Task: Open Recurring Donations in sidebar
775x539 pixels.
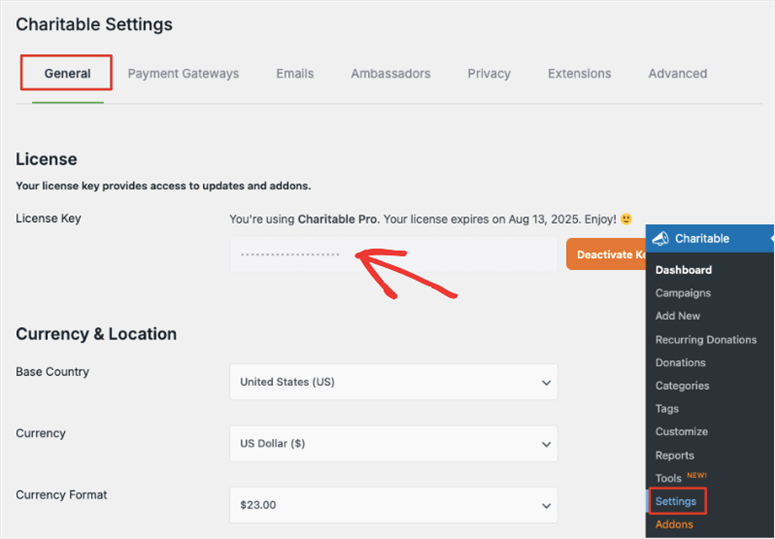Action: click(x=706, y=339)
